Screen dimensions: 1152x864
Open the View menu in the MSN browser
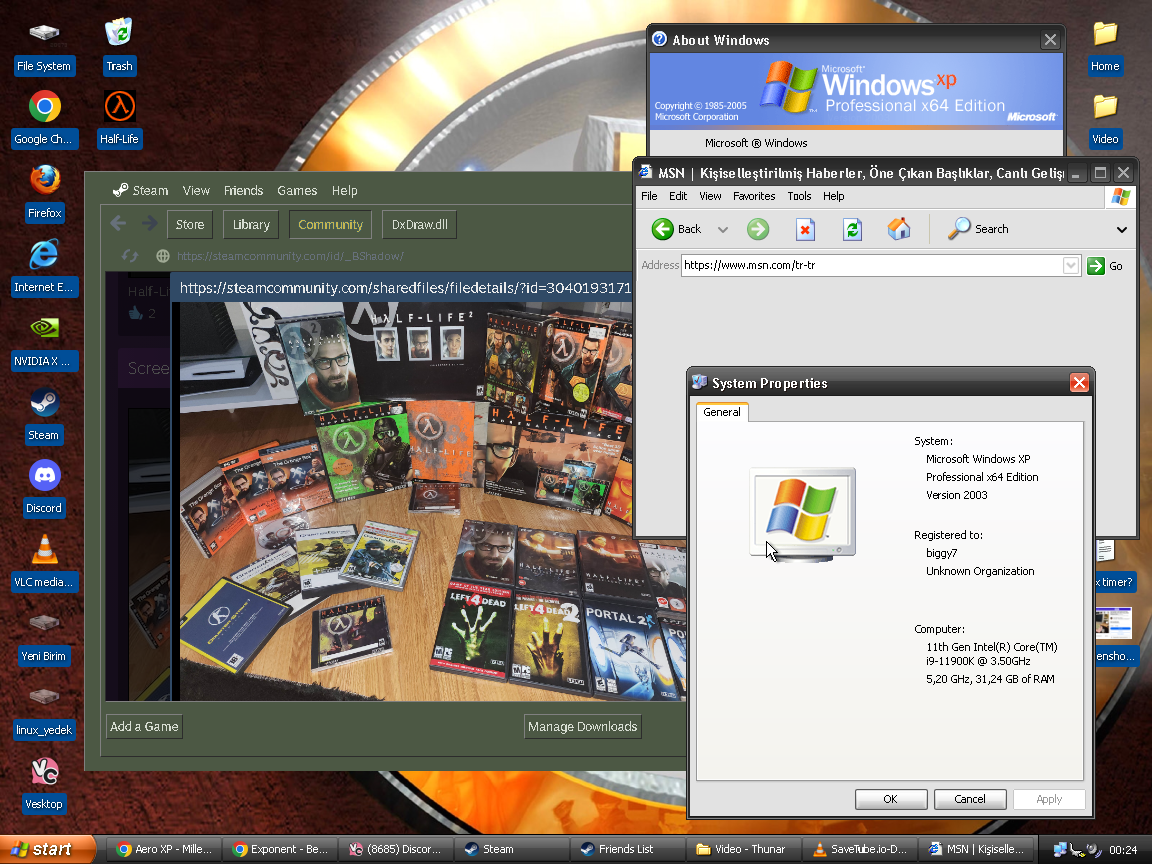pyautogui.click(x=710, y=196)
